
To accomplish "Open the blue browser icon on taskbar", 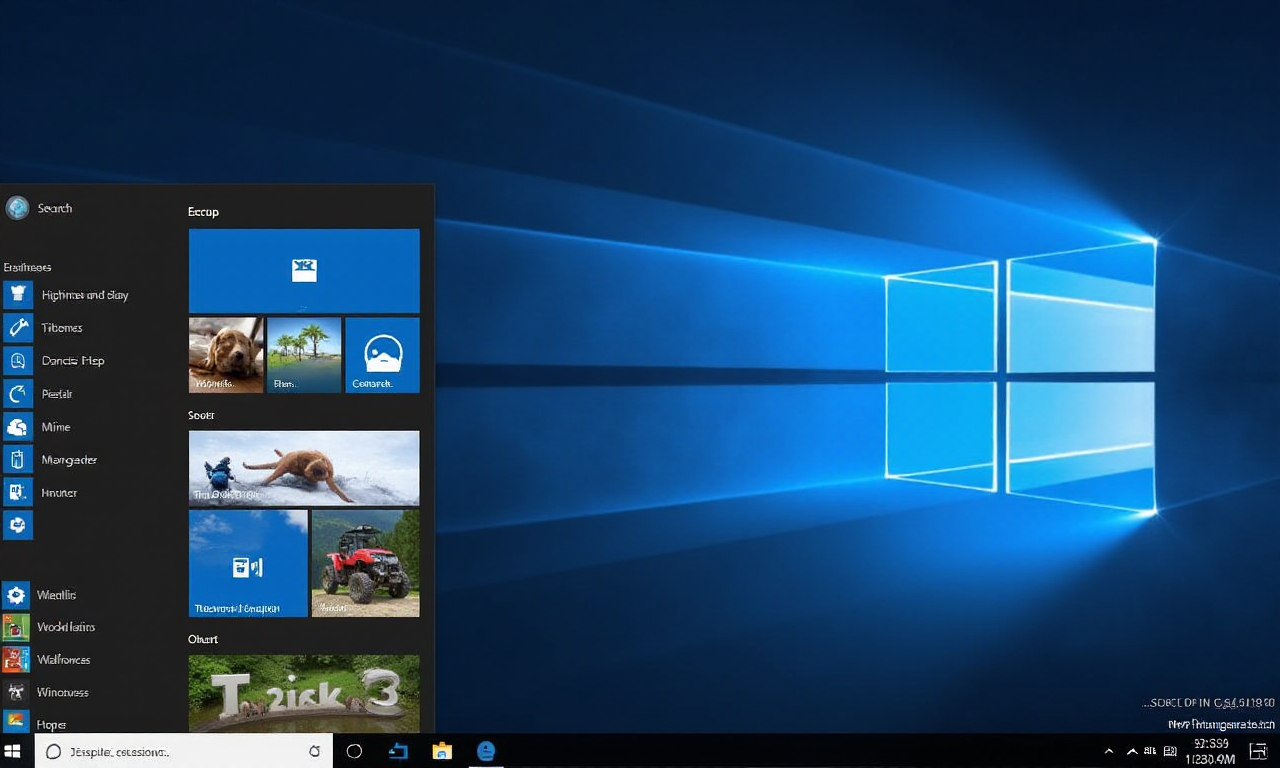I will pos(486,751).
